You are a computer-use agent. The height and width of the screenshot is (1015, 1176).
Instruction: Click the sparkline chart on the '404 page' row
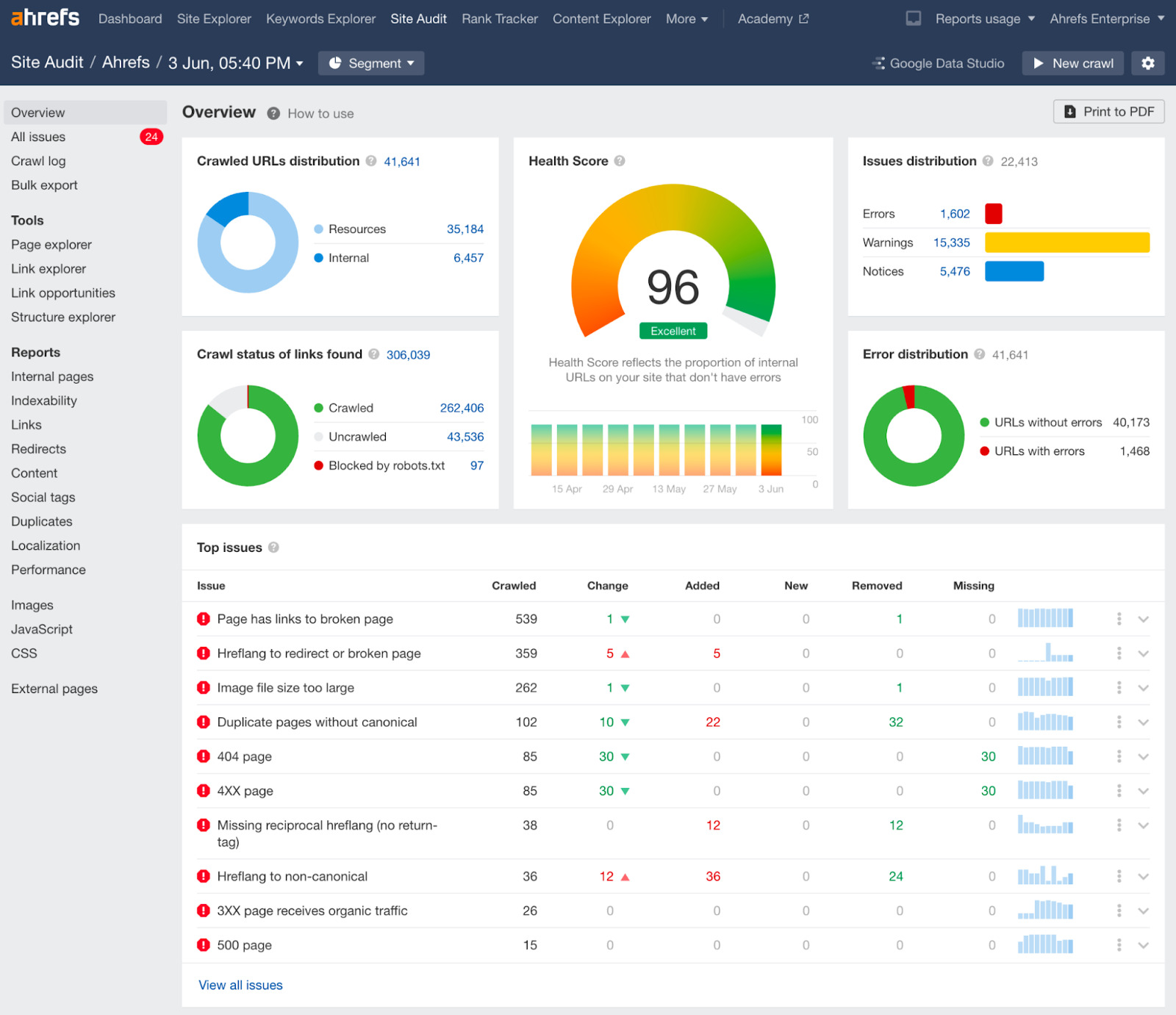click(x=1045, y=756)
